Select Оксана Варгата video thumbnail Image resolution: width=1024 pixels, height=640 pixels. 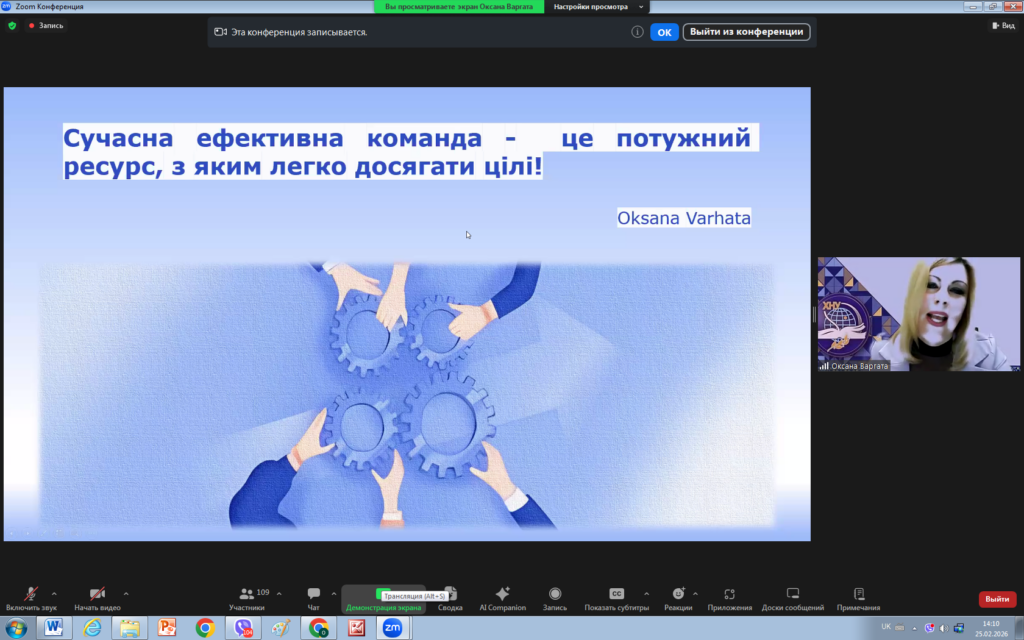(918, 314)
